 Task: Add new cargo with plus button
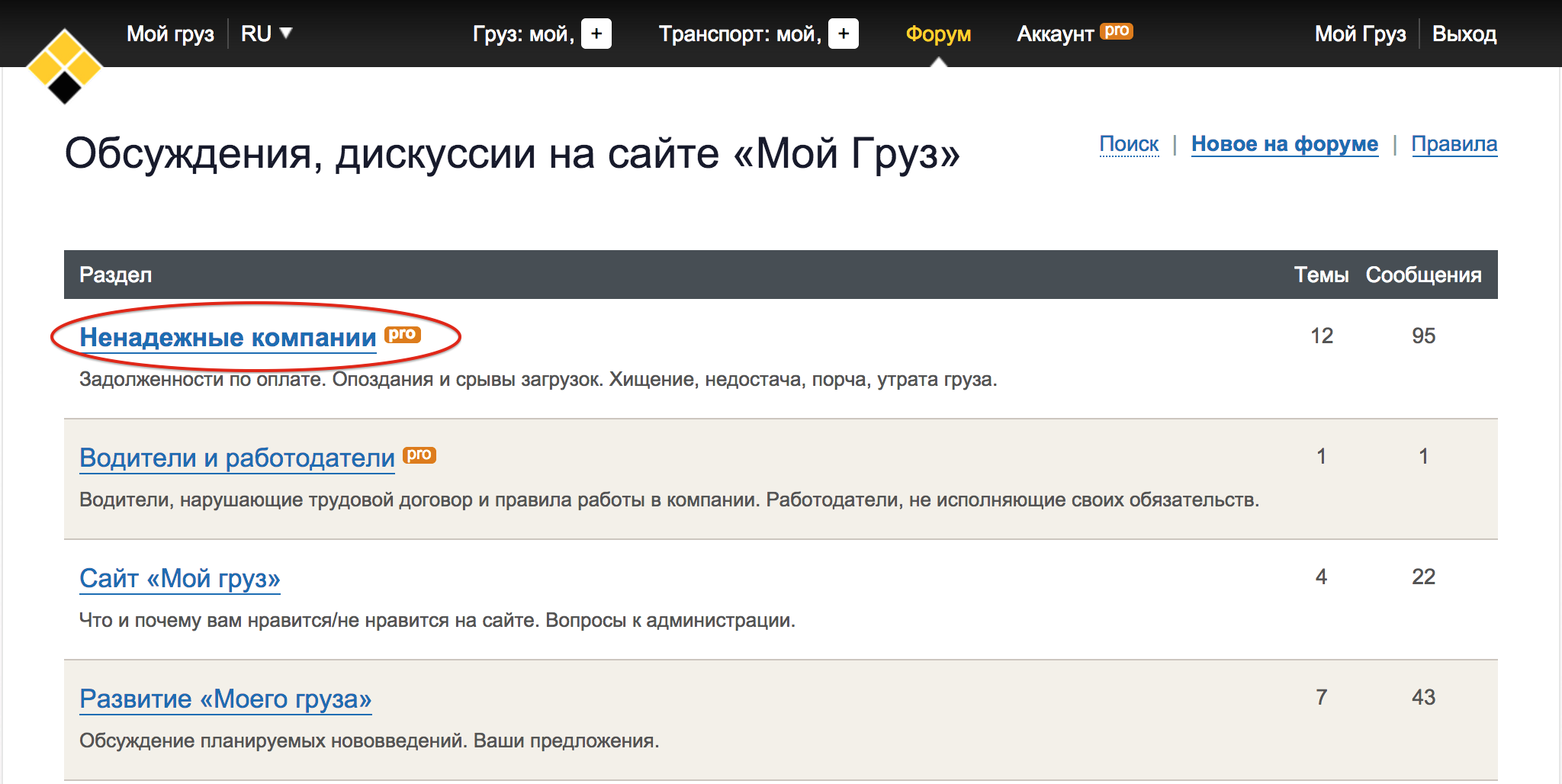tap(596, 34)
